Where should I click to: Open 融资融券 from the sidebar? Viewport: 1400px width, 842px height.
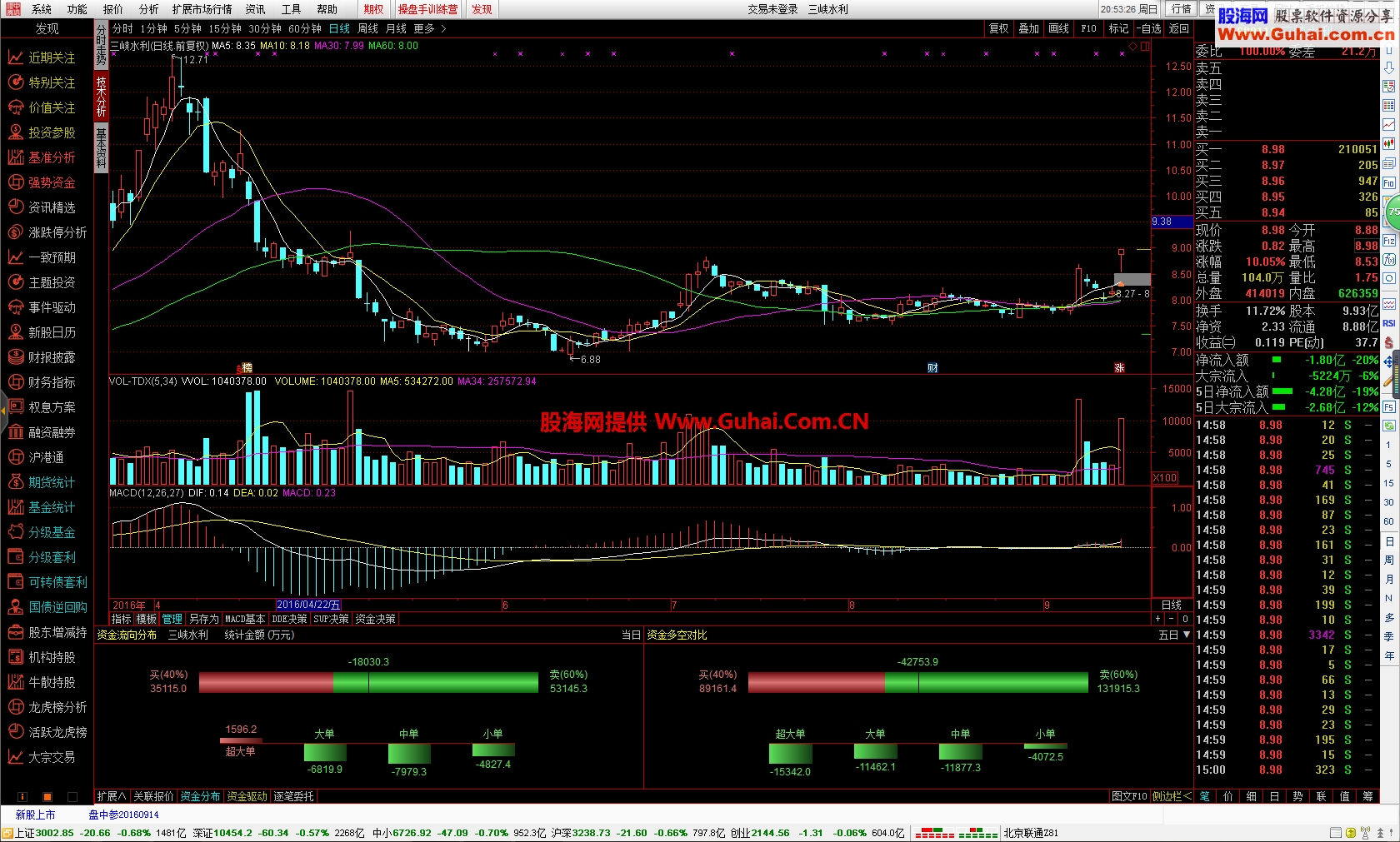click(51, 432)
